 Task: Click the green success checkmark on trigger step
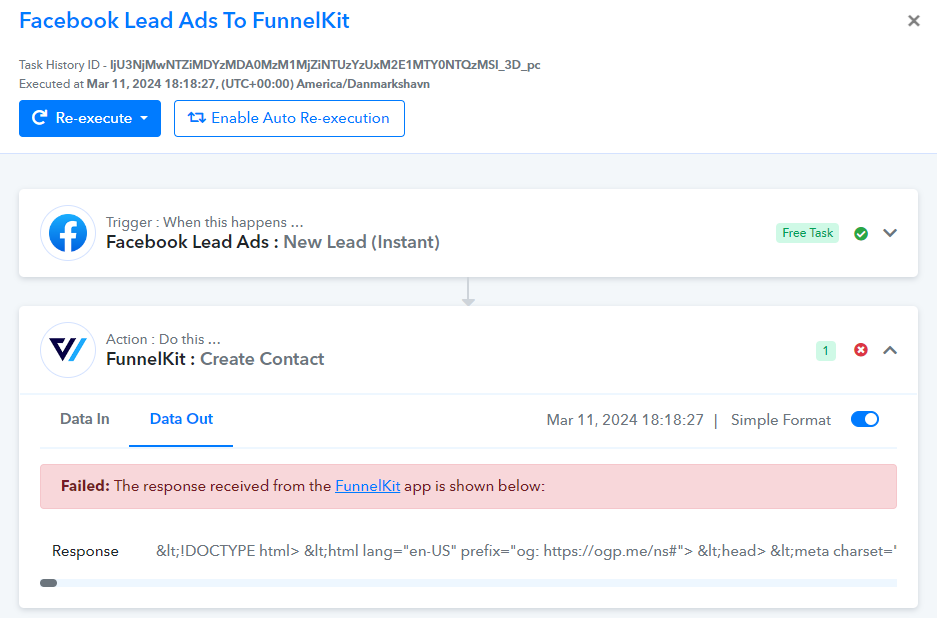[861, 233]
